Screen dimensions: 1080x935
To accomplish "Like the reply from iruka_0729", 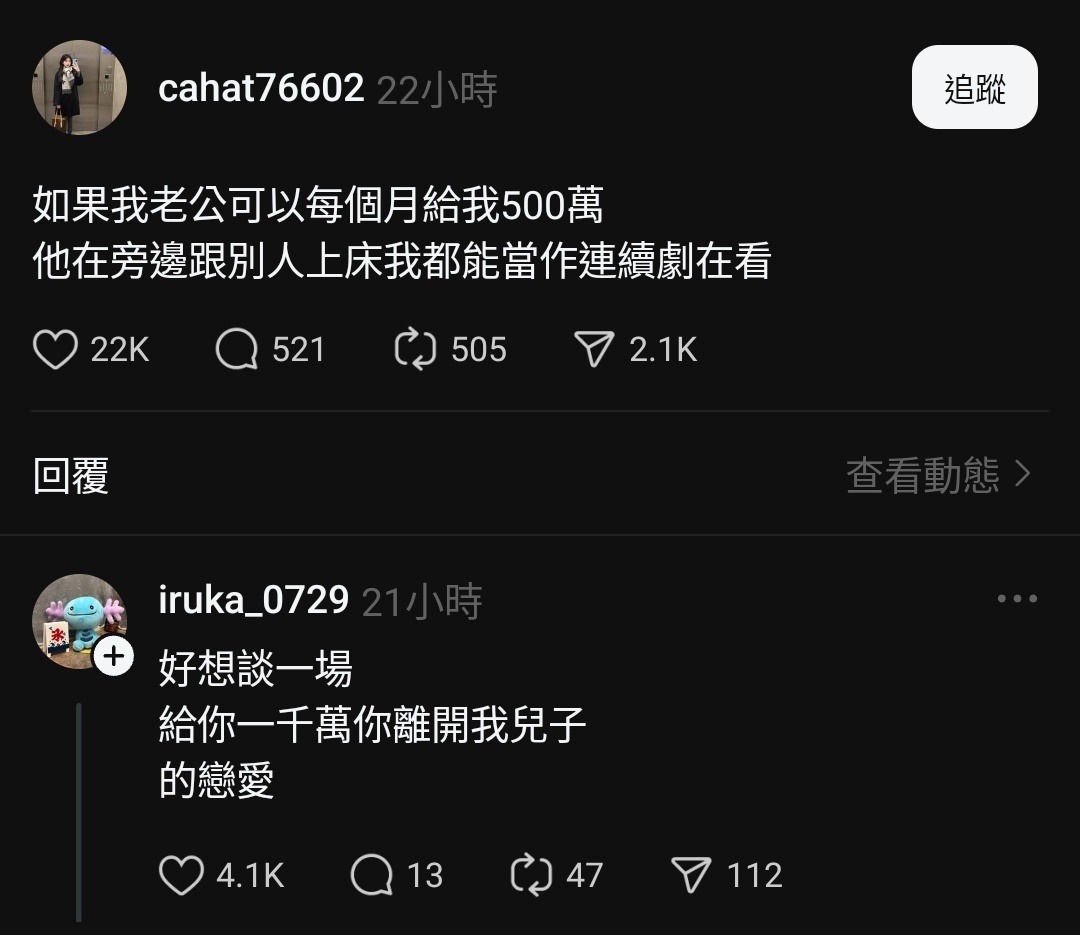I will pos(181,875).
